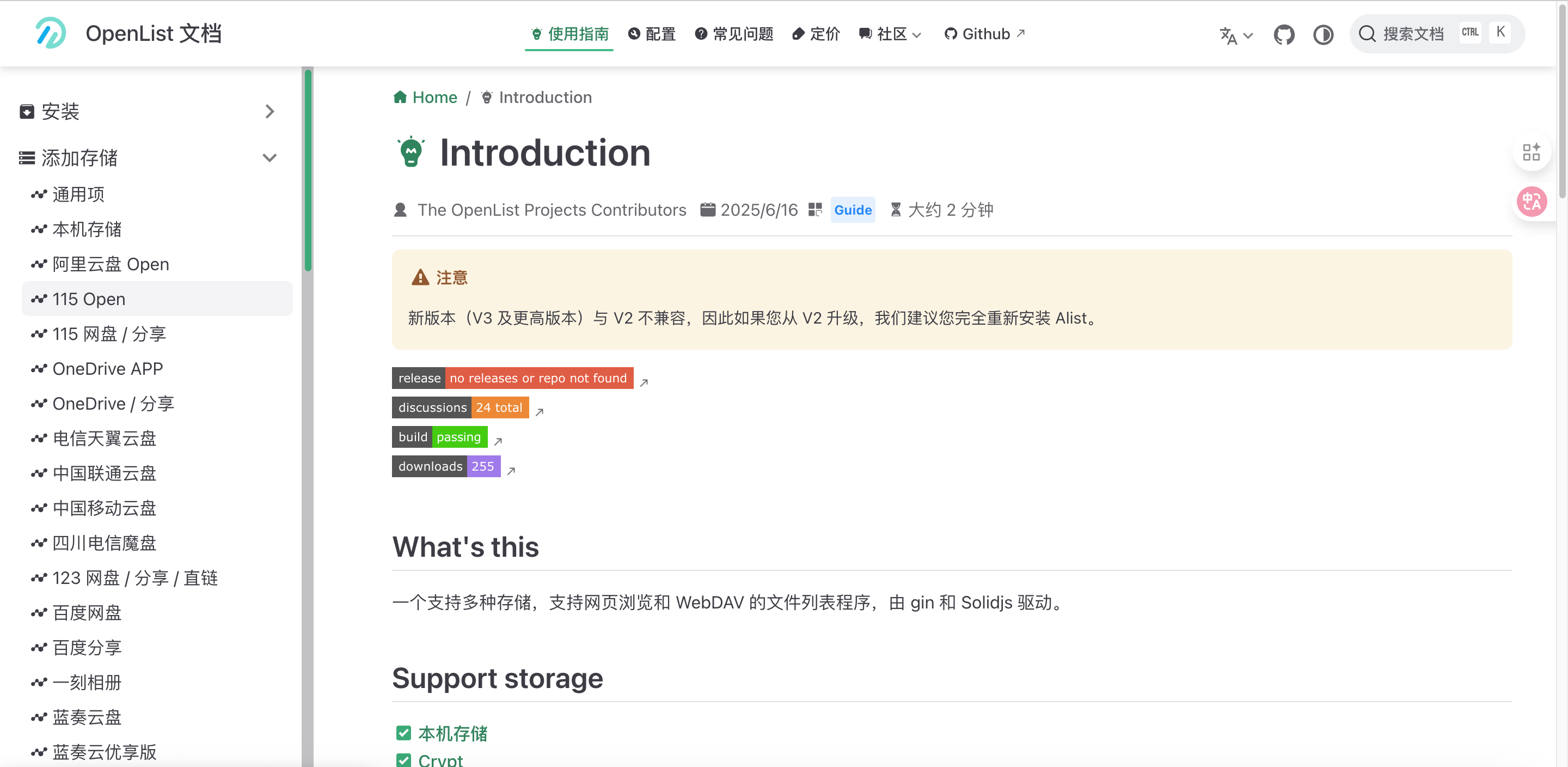Click the blue Guide category tag
Image resolution: width=1568 pixels, height=767 pixels.
coord(852,210)
